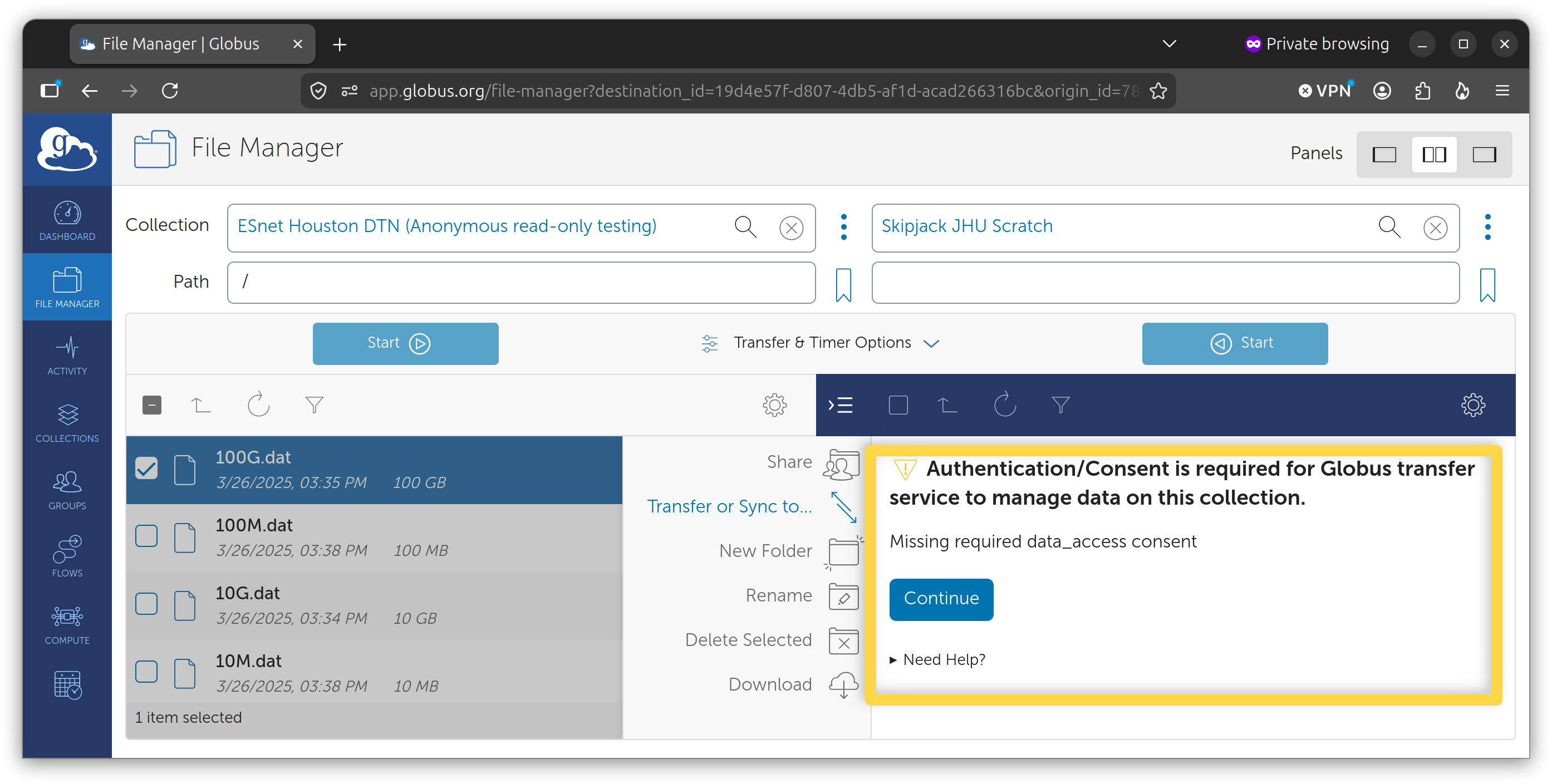Open the Dashboard sidebar section
The image size is (1552, 784).
point(67,220)
